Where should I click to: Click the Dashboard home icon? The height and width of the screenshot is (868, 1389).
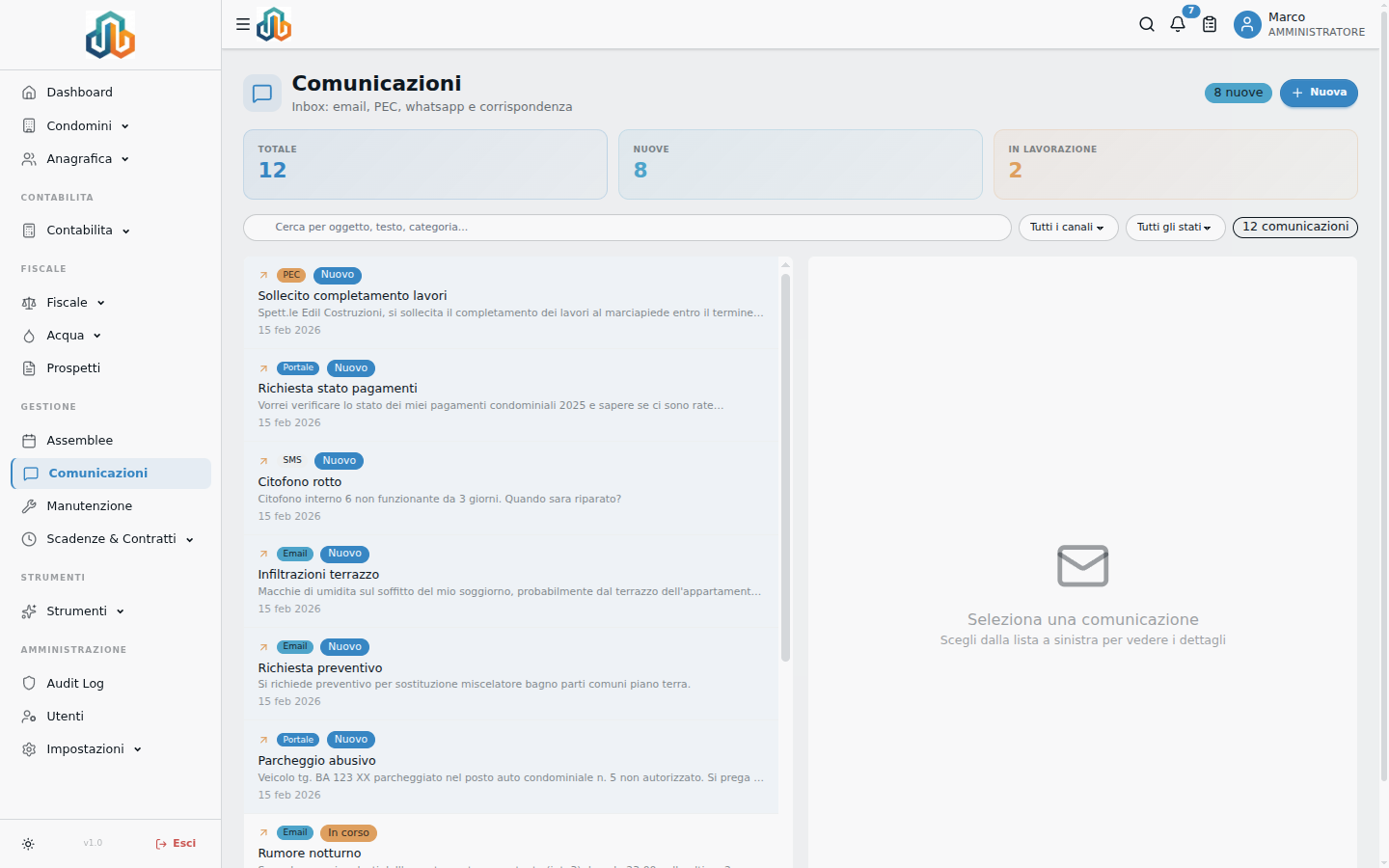(29, 93)
